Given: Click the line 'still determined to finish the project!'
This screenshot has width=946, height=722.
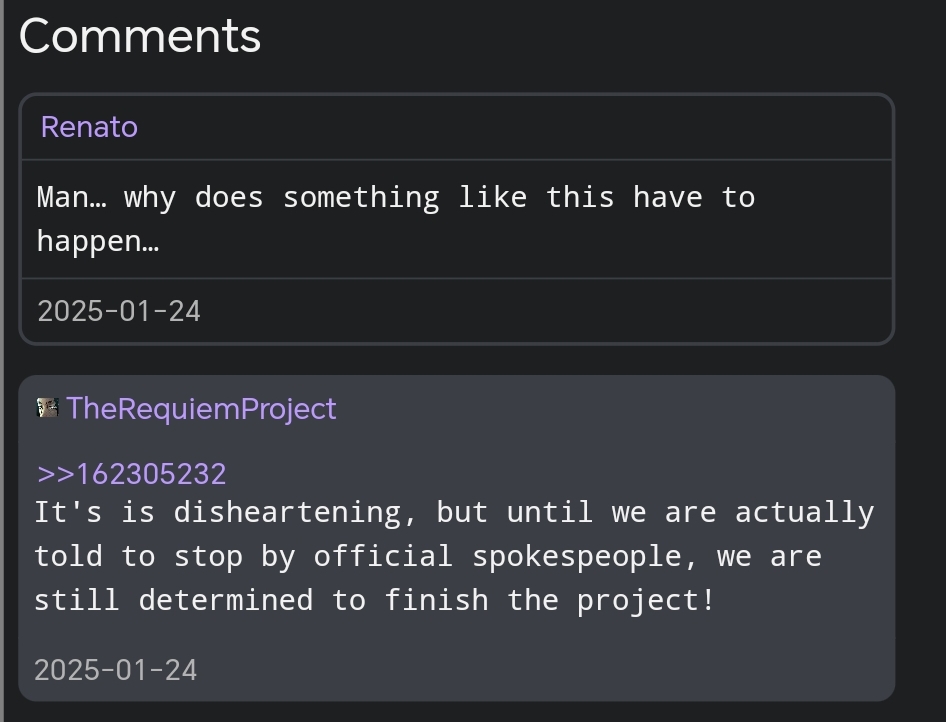Looking at the screenshot, I should (375, 600).
